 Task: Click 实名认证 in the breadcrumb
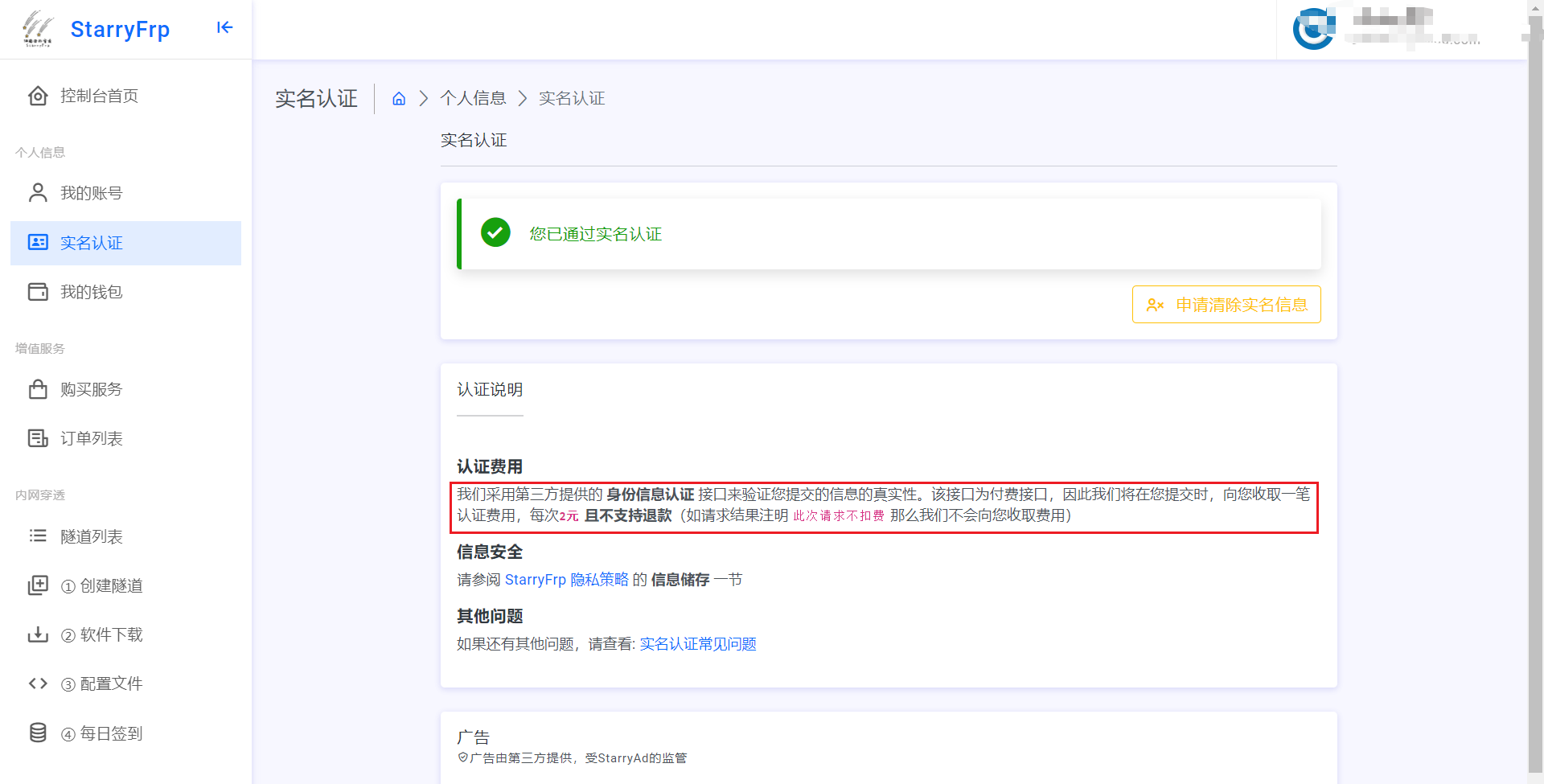tap(572, 98)
